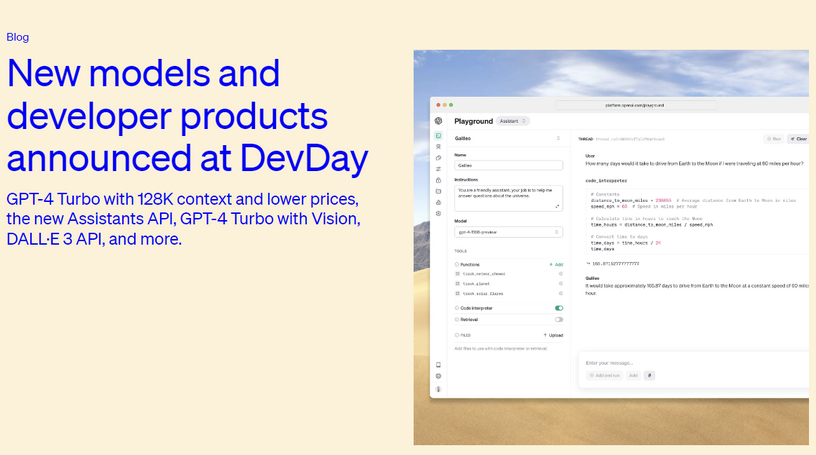Click the Run button in the thread header
Image resolution: width=816 pixels, height=455 pixels.
774,139
